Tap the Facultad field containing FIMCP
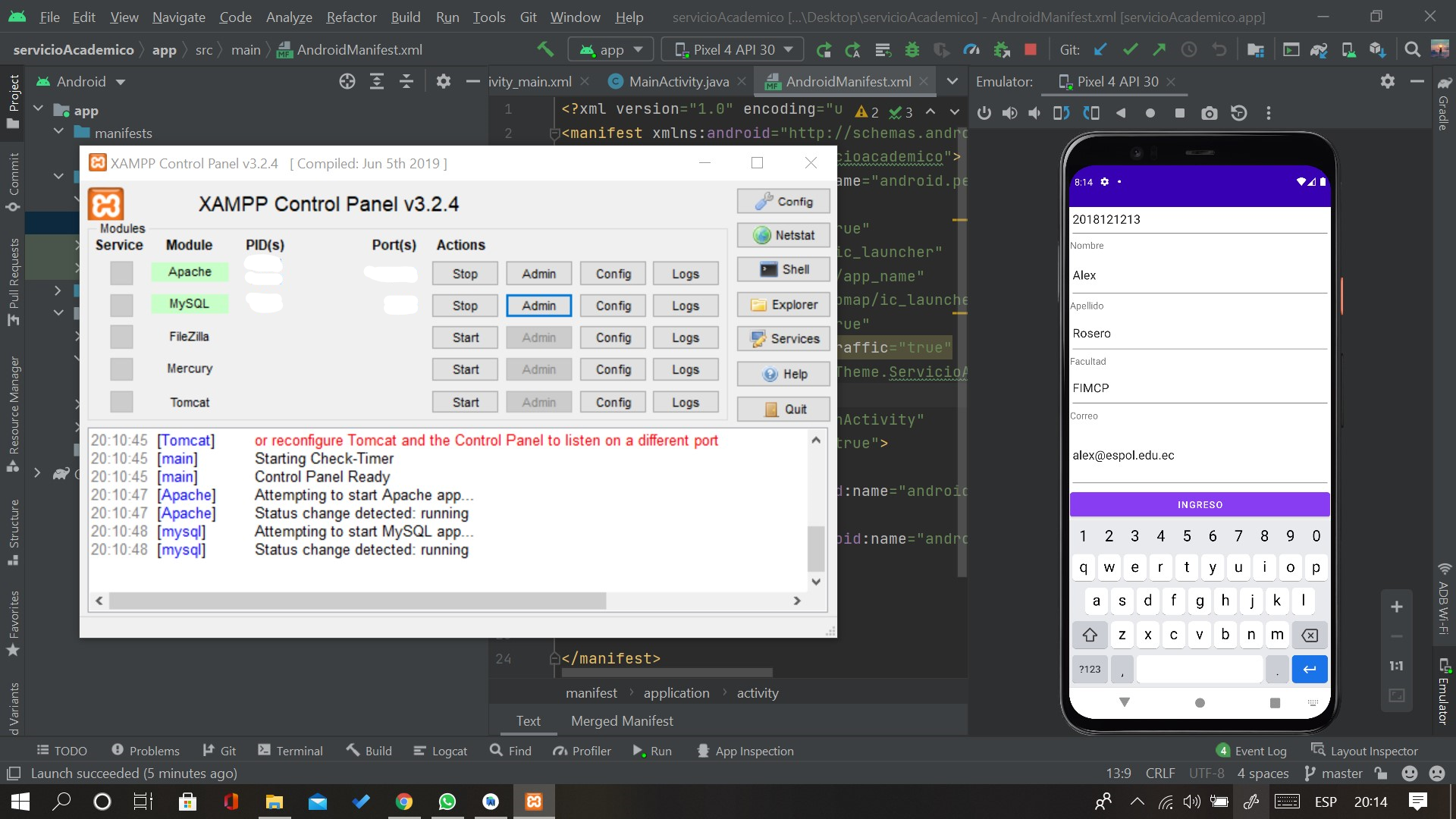This screenshot has width=1456, height=819. click(x=1200, y=388)
